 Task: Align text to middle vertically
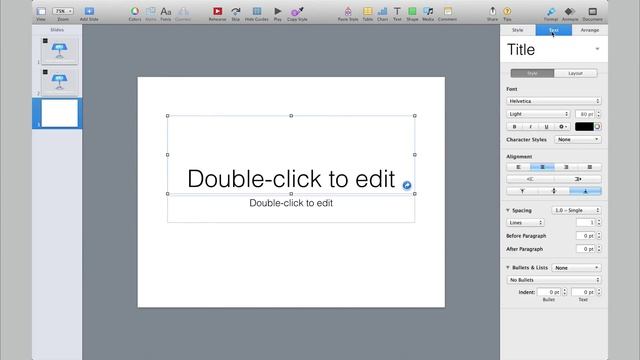click(x=554, y=191)
